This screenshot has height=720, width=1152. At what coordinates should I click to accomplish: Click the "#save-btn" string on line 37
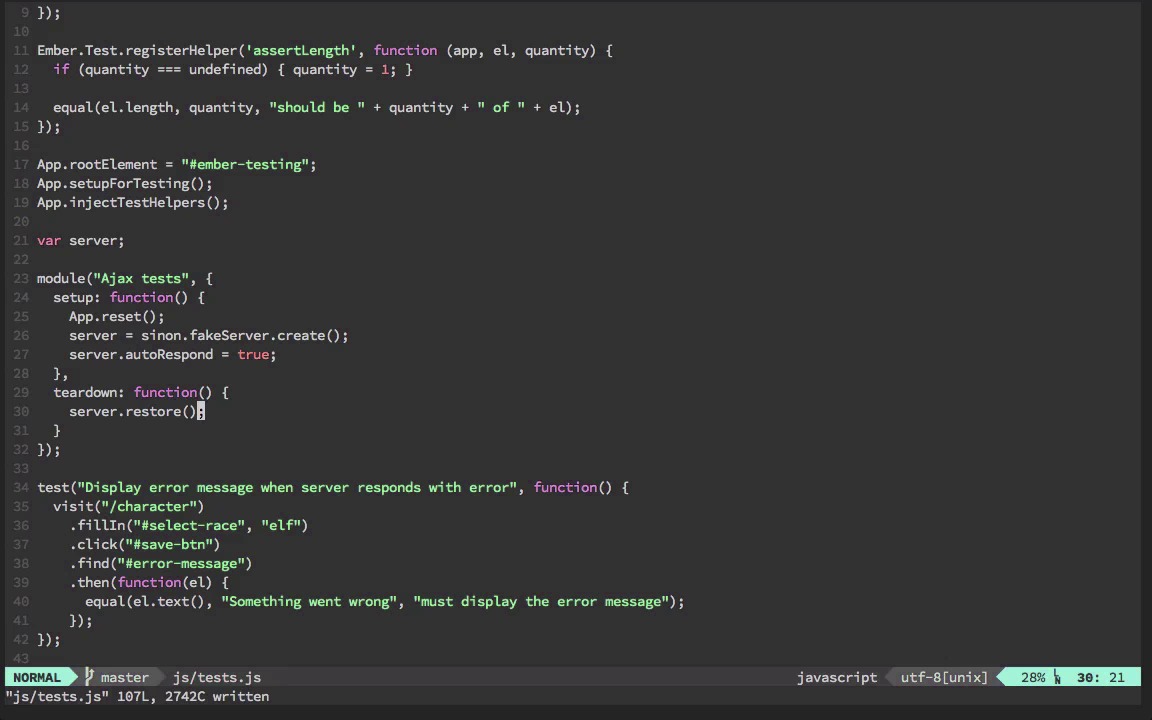[x=169, y=544]
